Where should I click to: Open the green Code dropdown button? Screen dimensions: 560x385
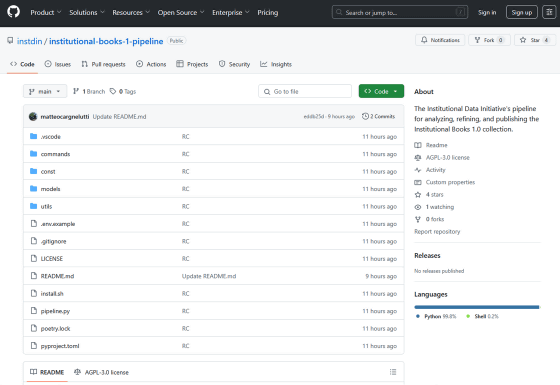click(381, 91)
